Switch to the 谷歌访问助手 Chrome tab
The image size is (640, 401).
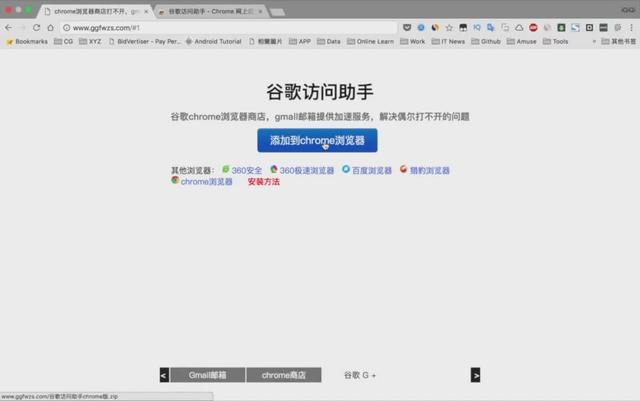pos(210,11)
